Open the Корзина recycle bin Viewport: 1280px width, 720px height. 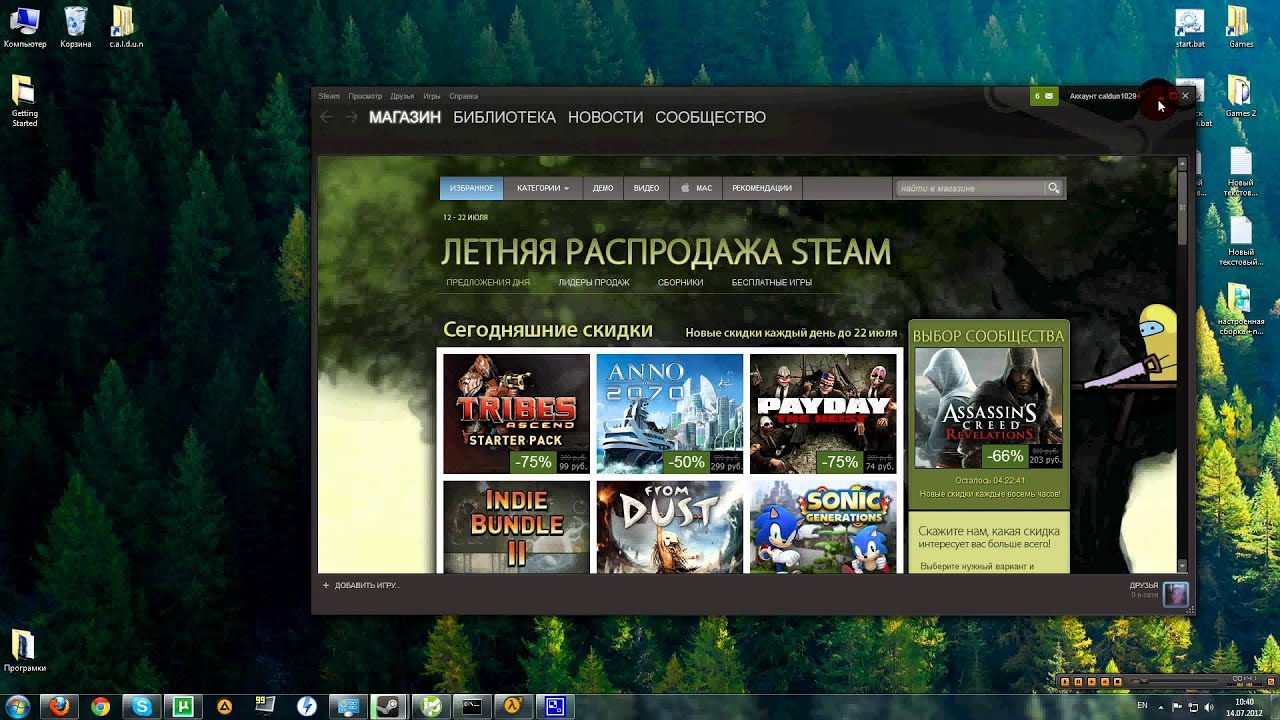click(x=75, y=27)
